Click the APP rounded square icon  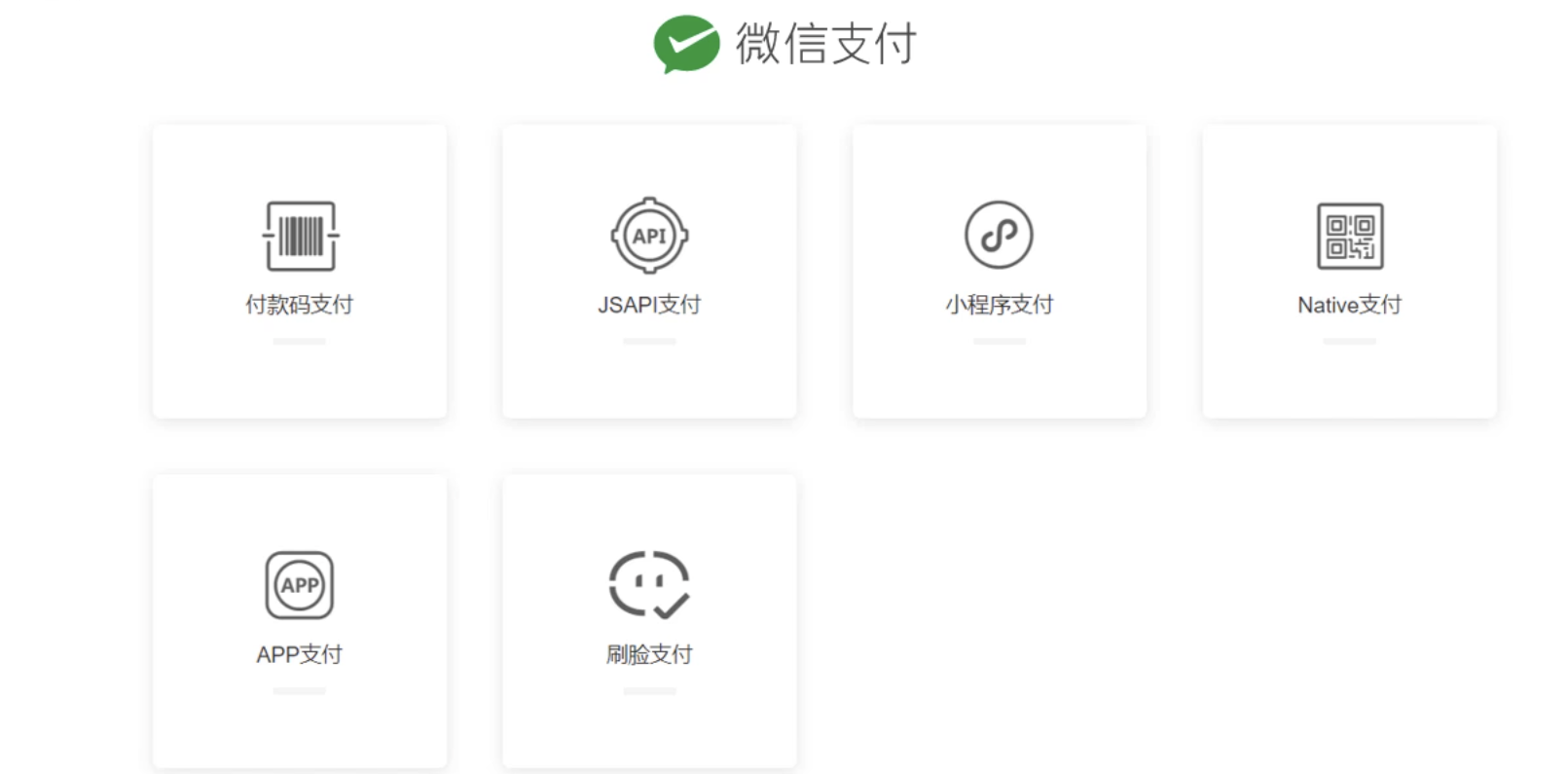[x=300, y=585]
